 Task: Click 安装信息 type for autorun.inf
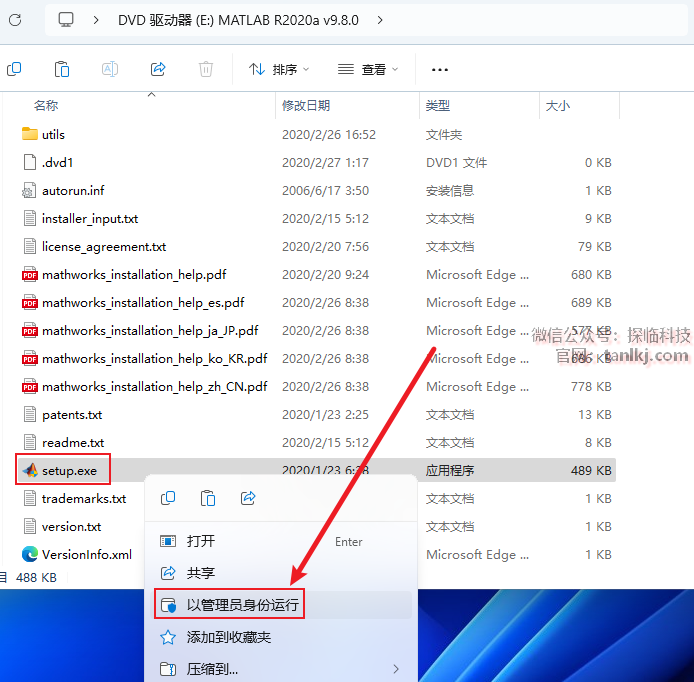(450, 190)
